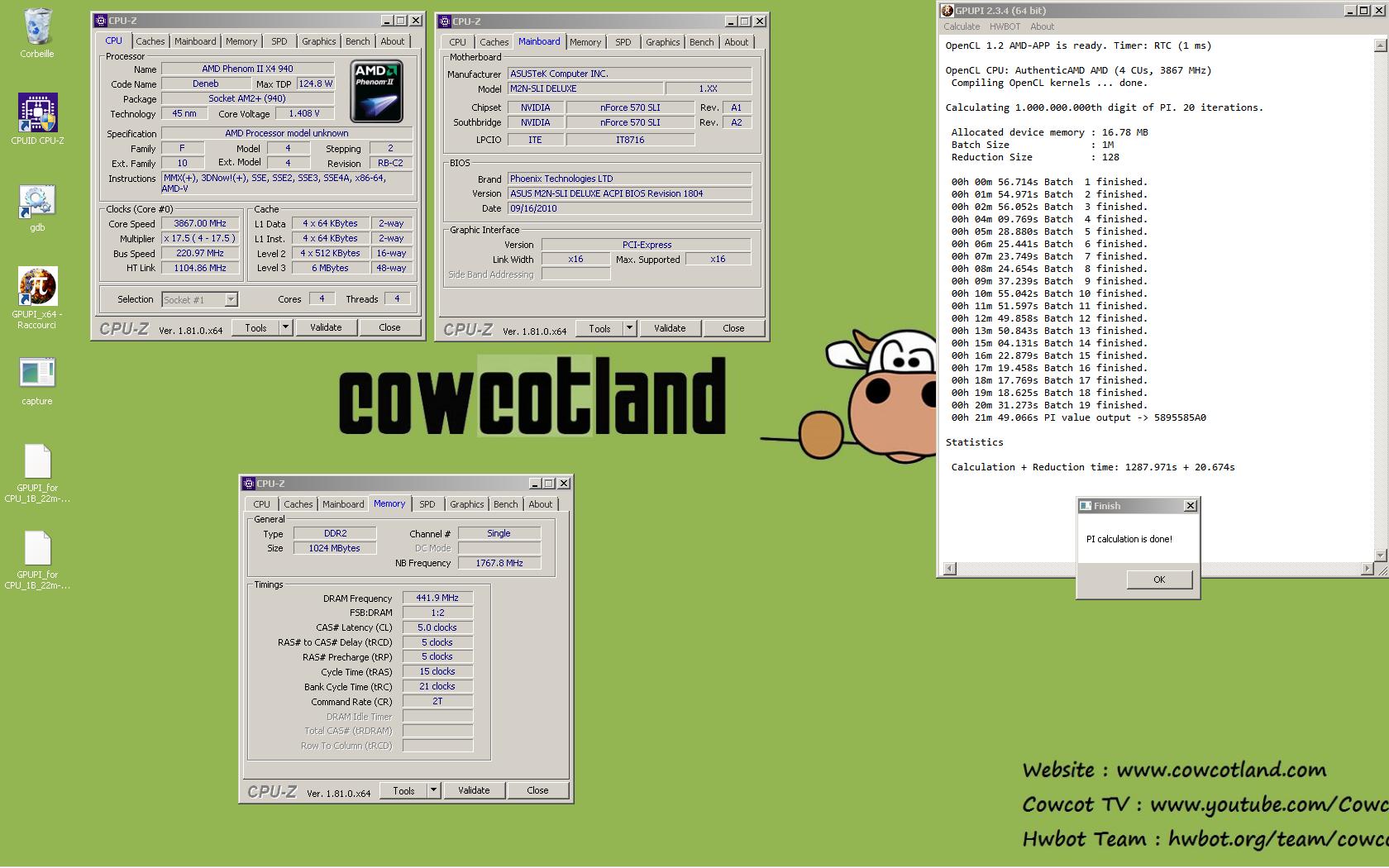Click the GPUPI 2.3.4 title bar icon

click(947, 11)
